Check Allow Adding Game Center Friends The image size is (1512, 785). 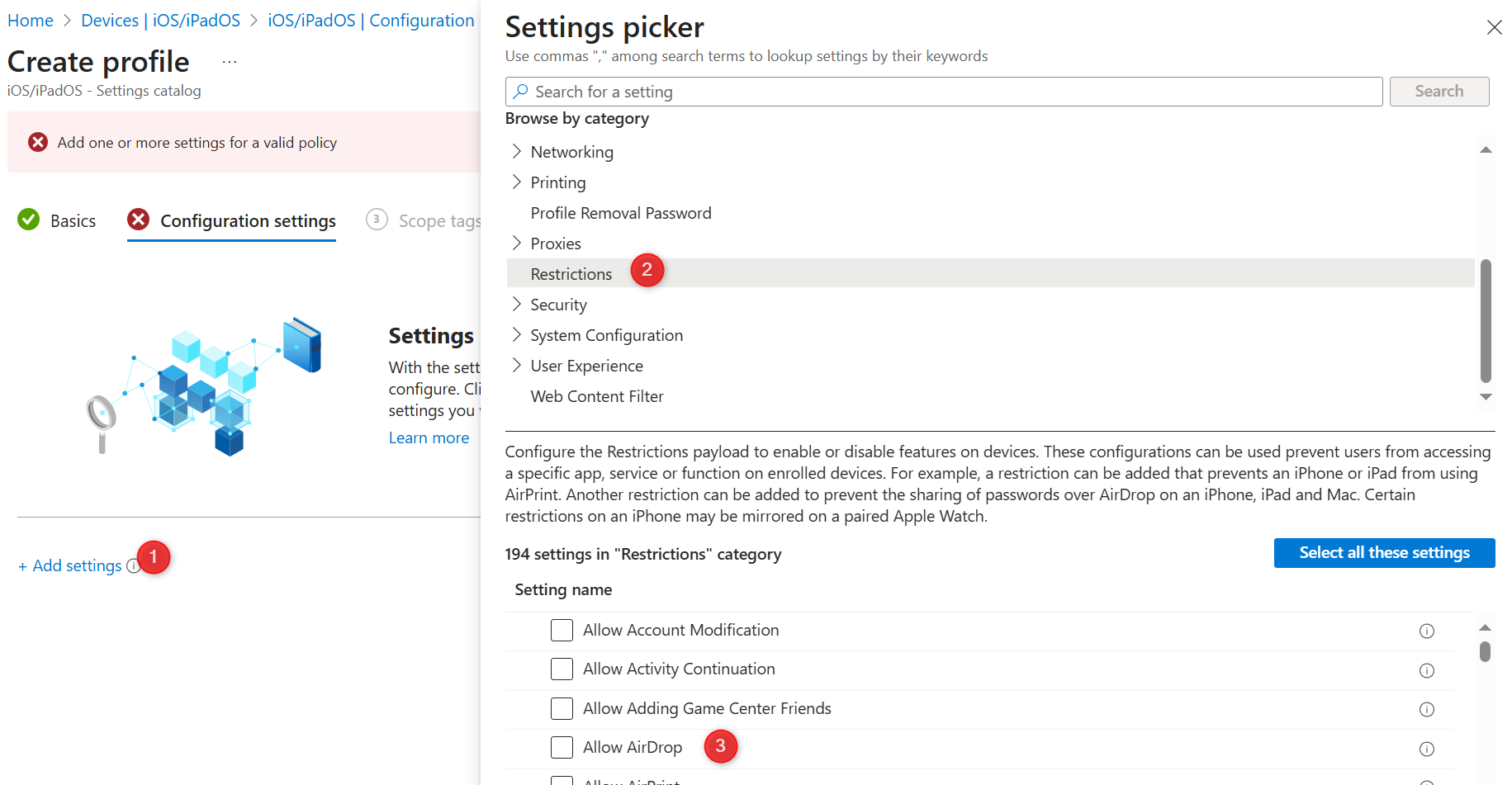click(x=562, y=708)
